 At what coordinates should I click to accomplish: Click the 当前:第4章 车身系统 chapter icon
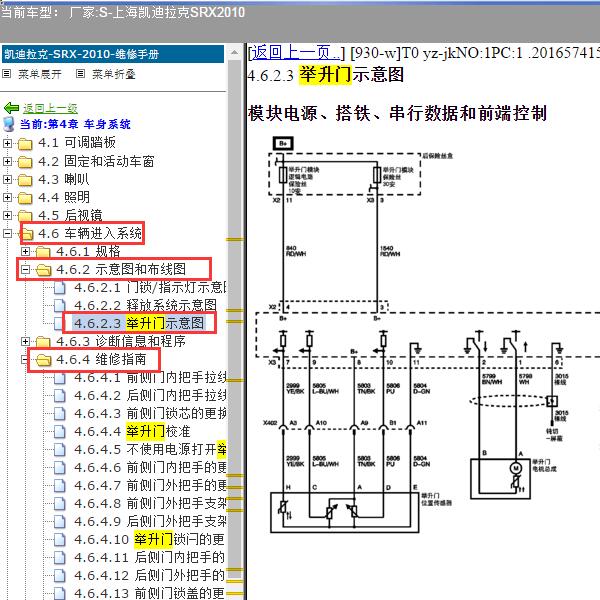(x=9, y=124)
